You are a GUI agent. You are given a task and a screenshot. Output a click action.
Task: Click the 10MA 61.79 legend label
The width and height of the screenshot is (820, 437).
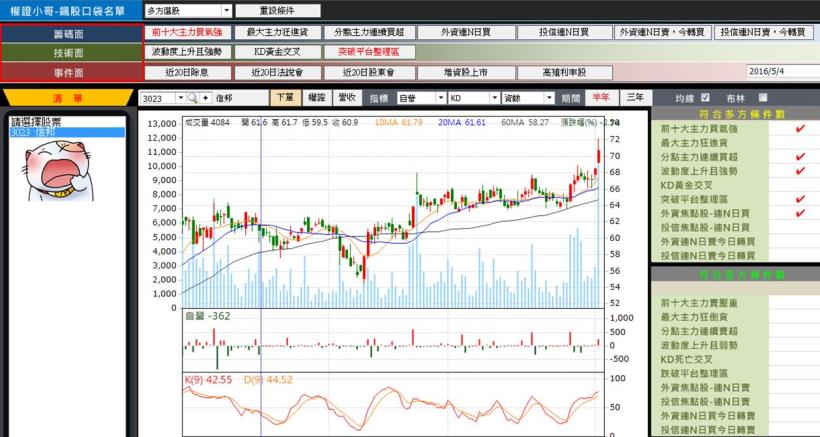pyautogui.click(x=398, y=122)
